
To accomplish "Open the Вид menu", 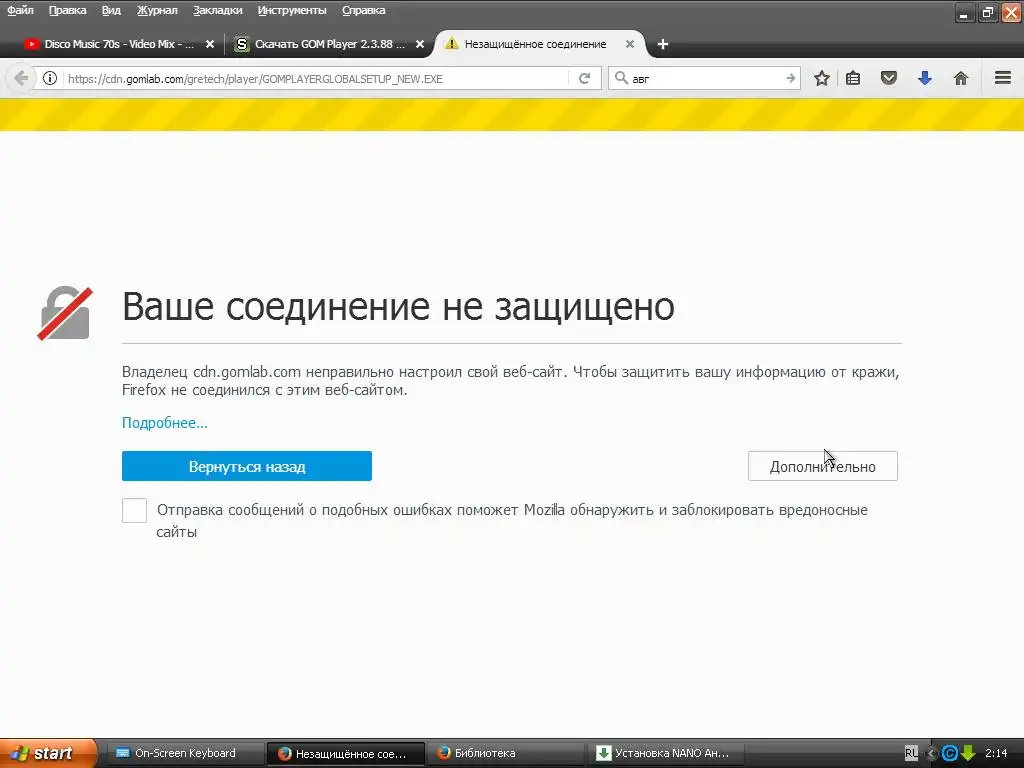I will (111, 10).
